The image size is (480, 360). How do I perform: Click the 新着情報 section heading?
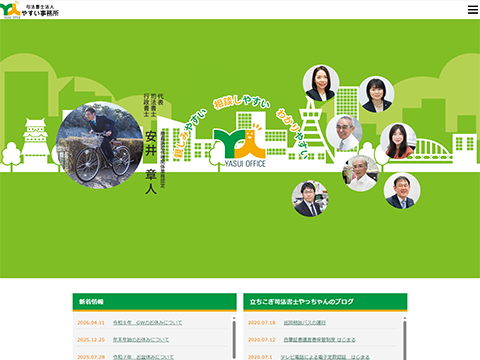click(91, 302)
